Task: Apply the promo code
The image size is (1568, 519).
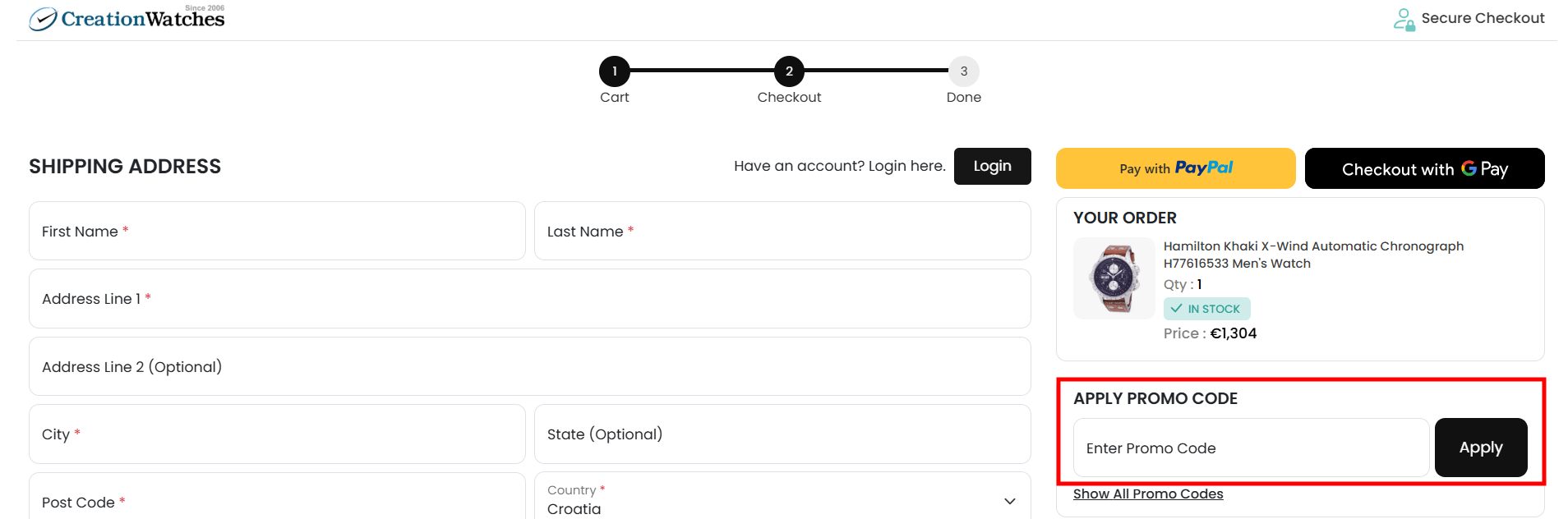Action: coord(1480,448)
